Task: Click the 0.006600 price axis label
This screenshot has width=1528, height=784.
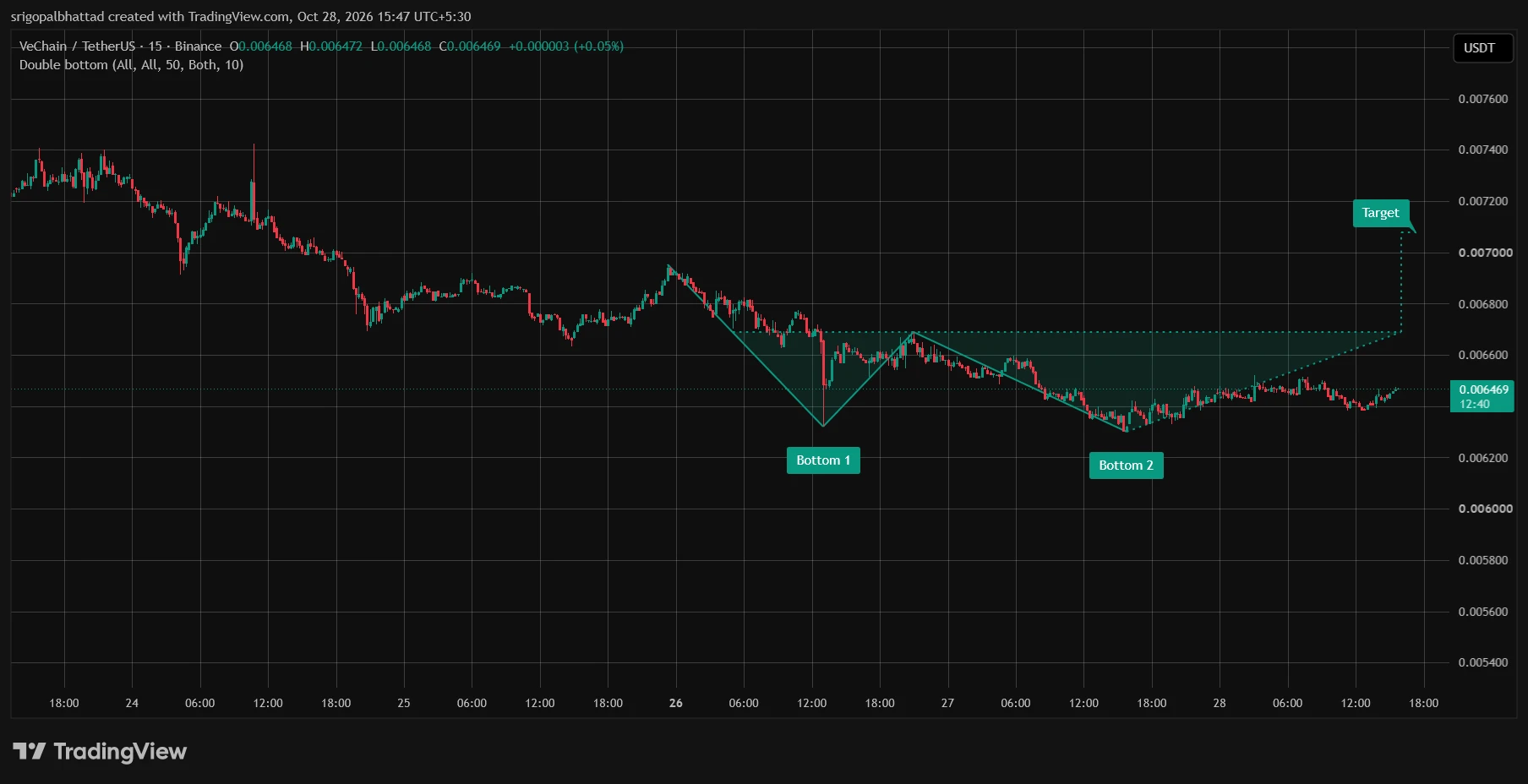Action: (1483, 355)
